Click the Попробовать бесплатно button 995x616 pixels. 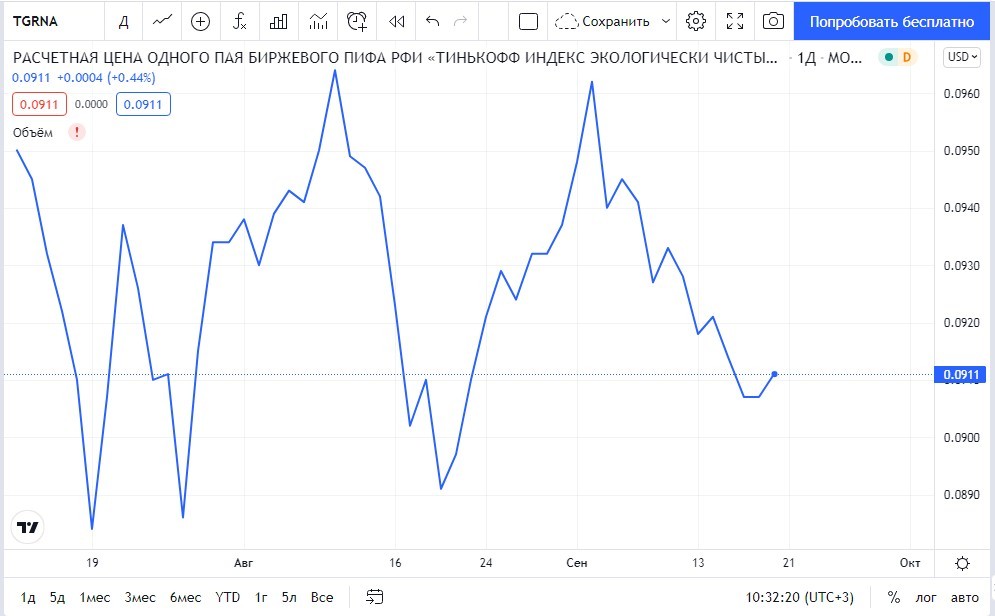tap(891, 21)
